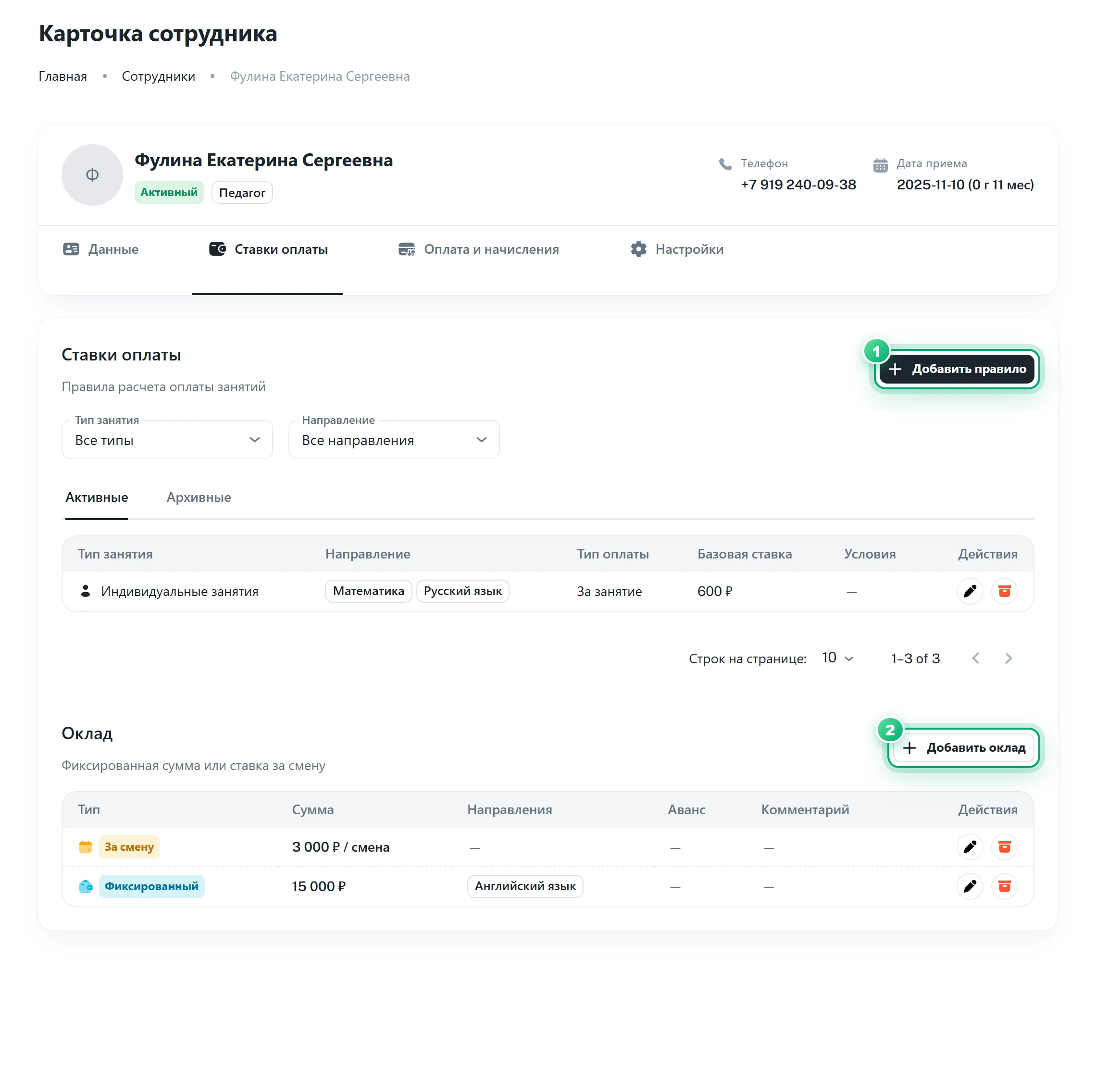
Task: Click the 15 000 ₽ salary amount
Action: 319,886
